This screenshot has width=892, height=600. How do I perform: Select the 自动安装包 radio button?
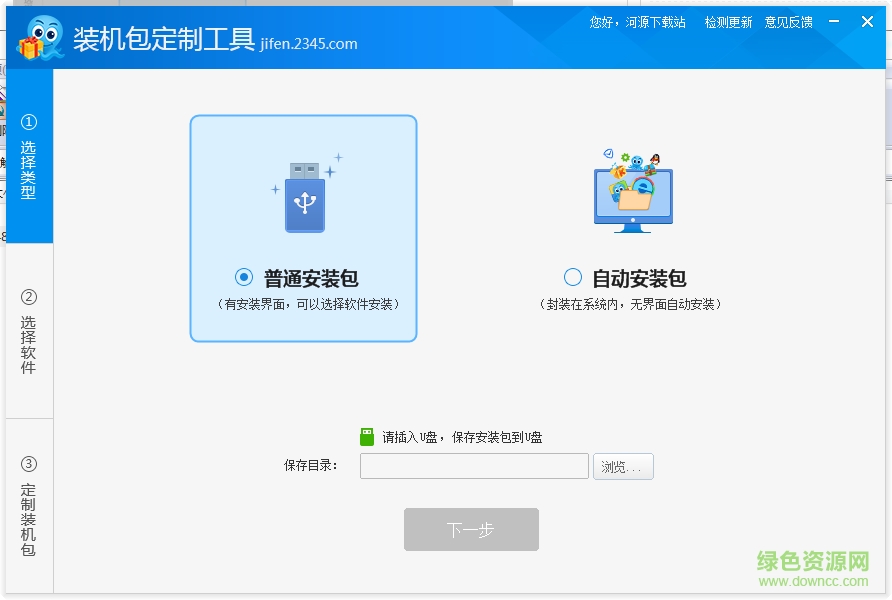click(x=573, y=278)
